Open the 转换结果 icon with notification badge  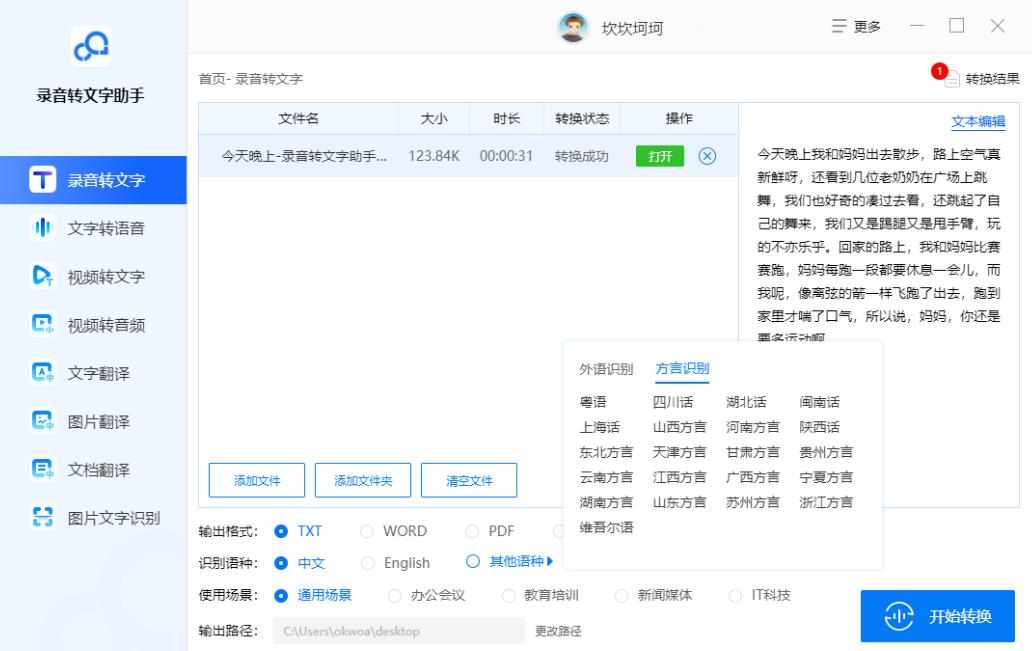(951, 79)
